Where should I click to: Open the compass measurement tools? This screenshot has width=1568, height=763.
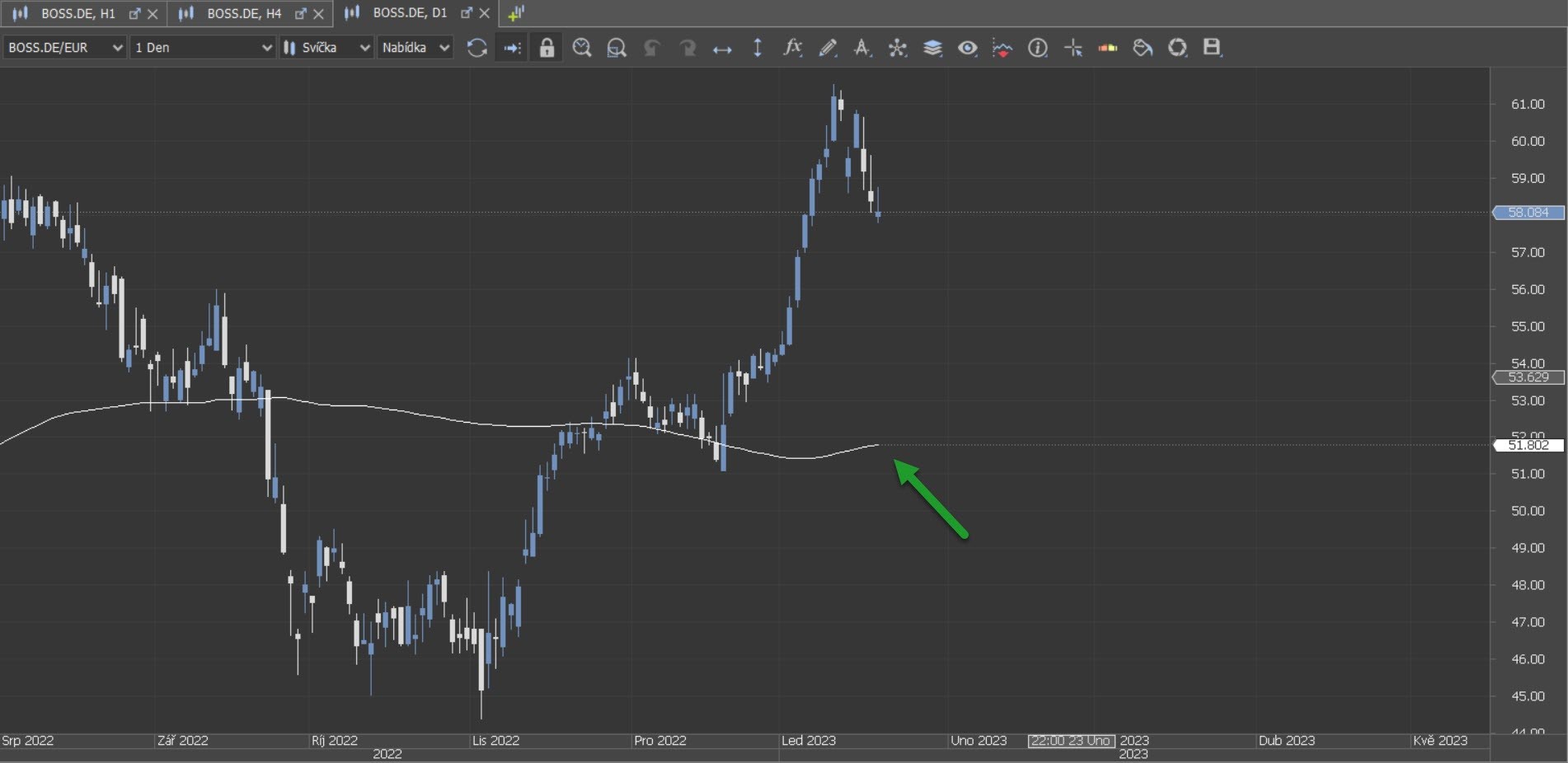pos(897,48)
